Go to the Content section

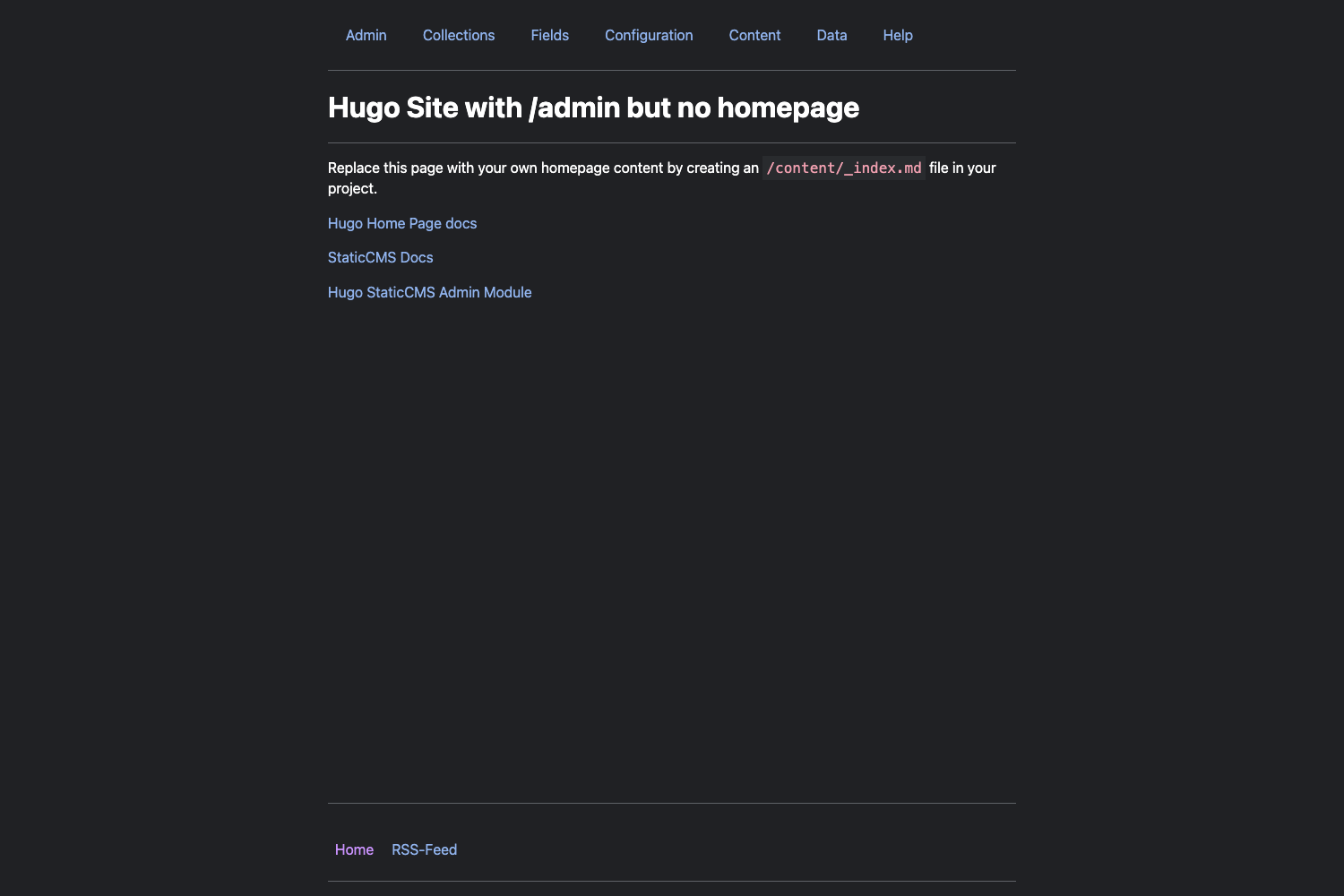click(754, 35)
